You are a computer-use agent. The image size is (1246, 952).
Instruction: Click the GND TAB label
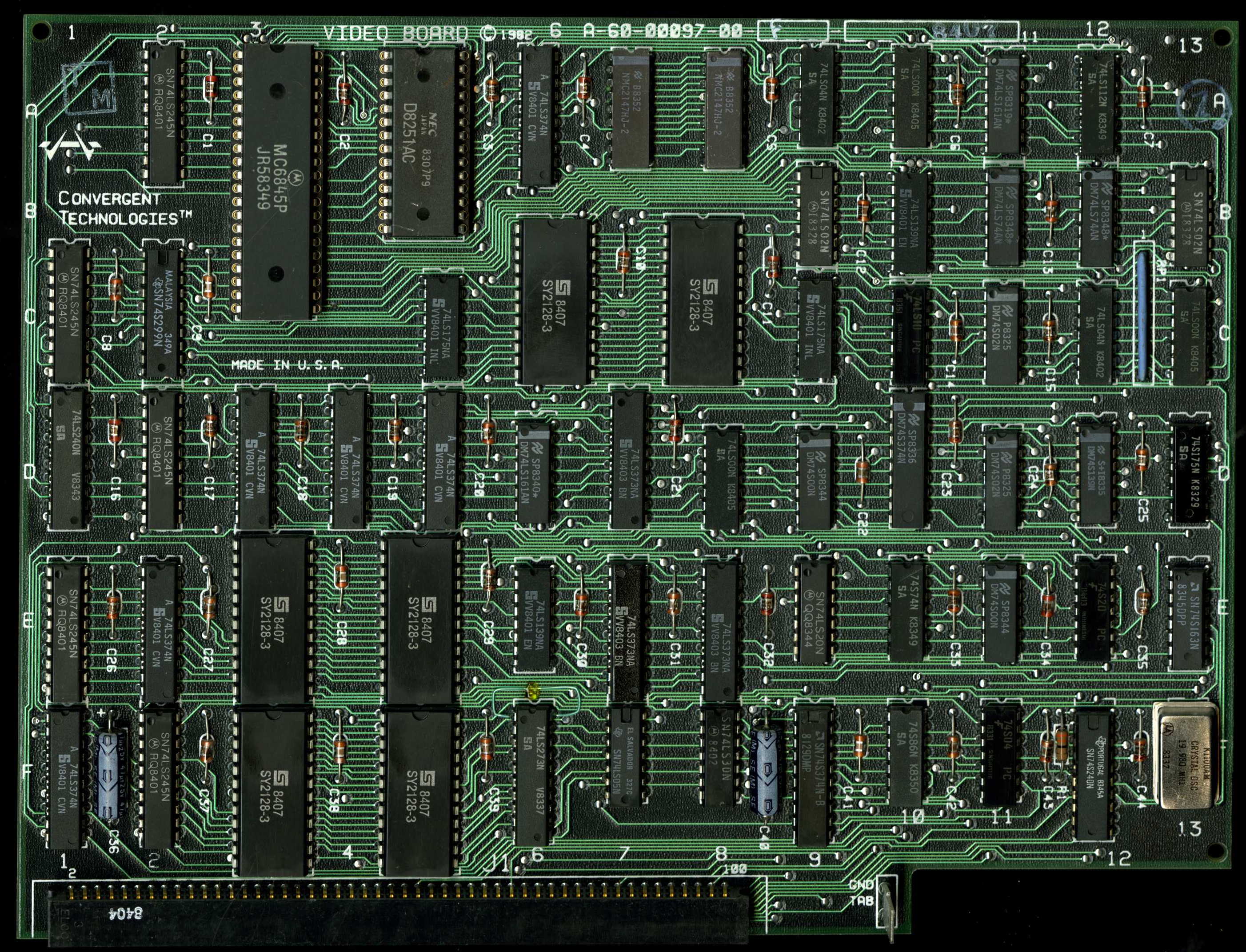[861, 892]
